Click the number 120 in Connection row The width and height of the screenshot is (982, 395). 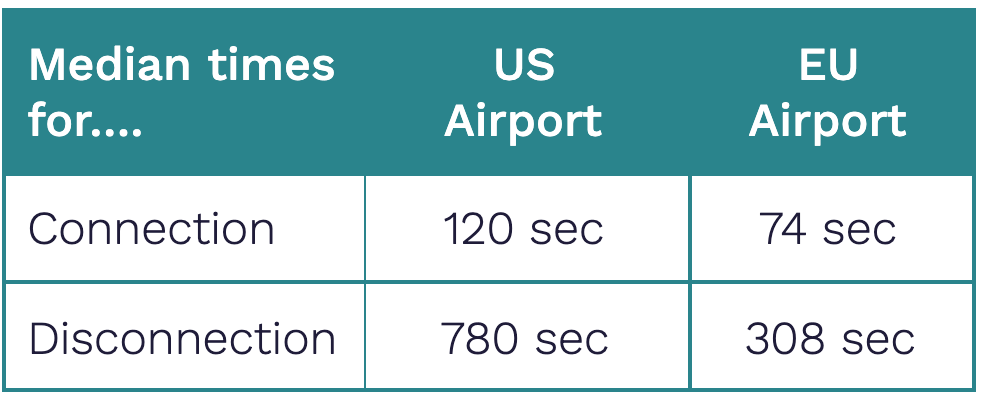(478, 228)
